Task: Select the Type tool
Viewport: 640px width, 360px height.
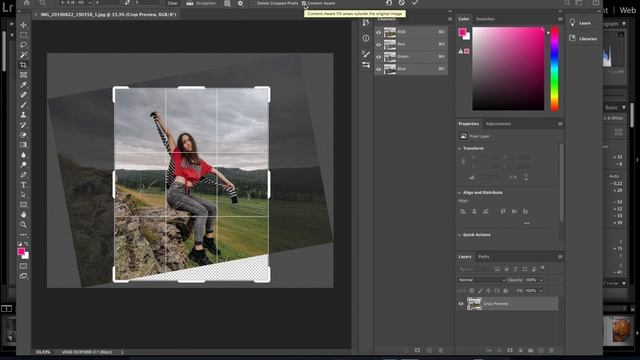Action: click(23, 185)
